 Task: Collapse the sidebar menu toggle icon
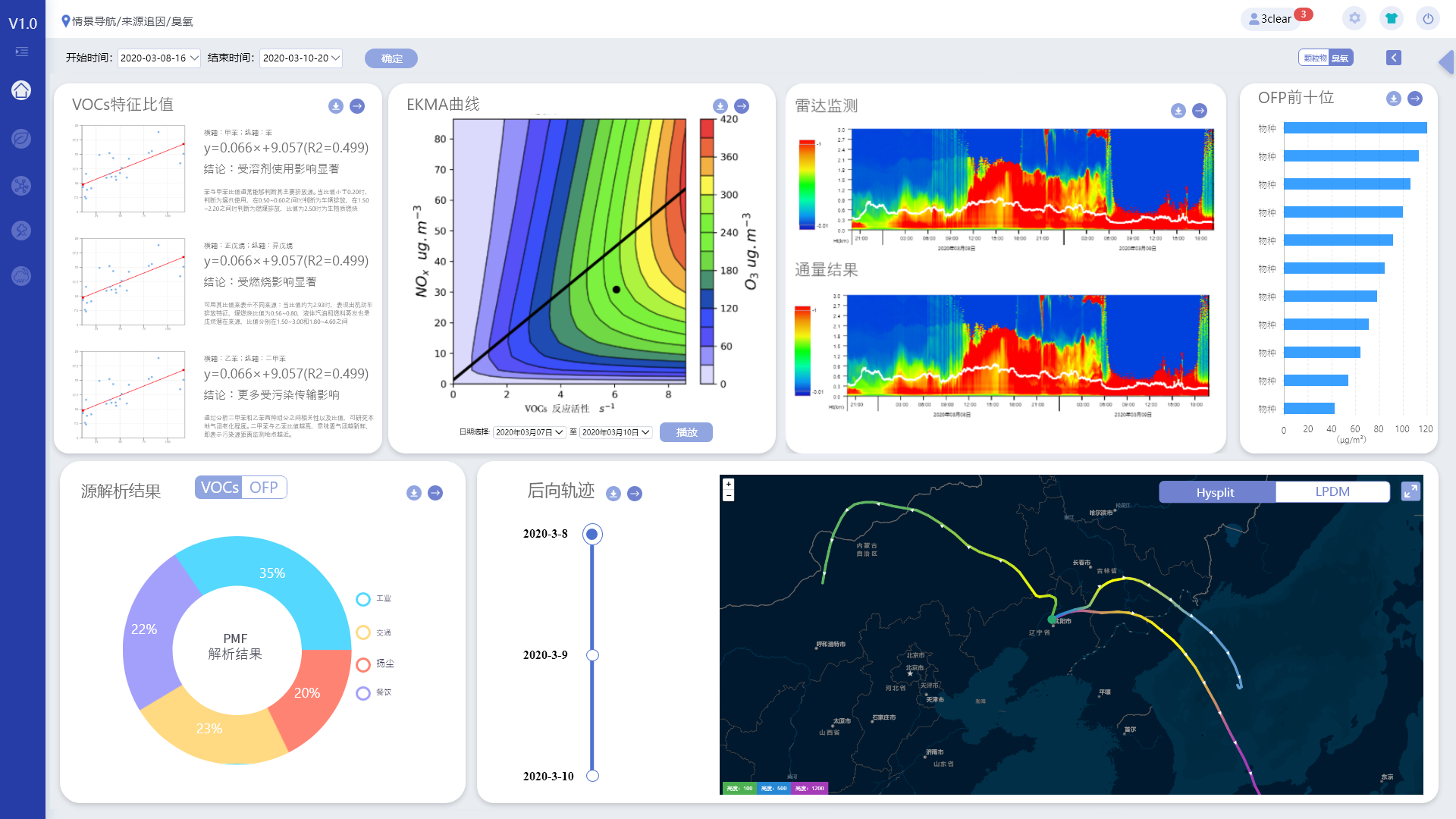click(22, 52)
